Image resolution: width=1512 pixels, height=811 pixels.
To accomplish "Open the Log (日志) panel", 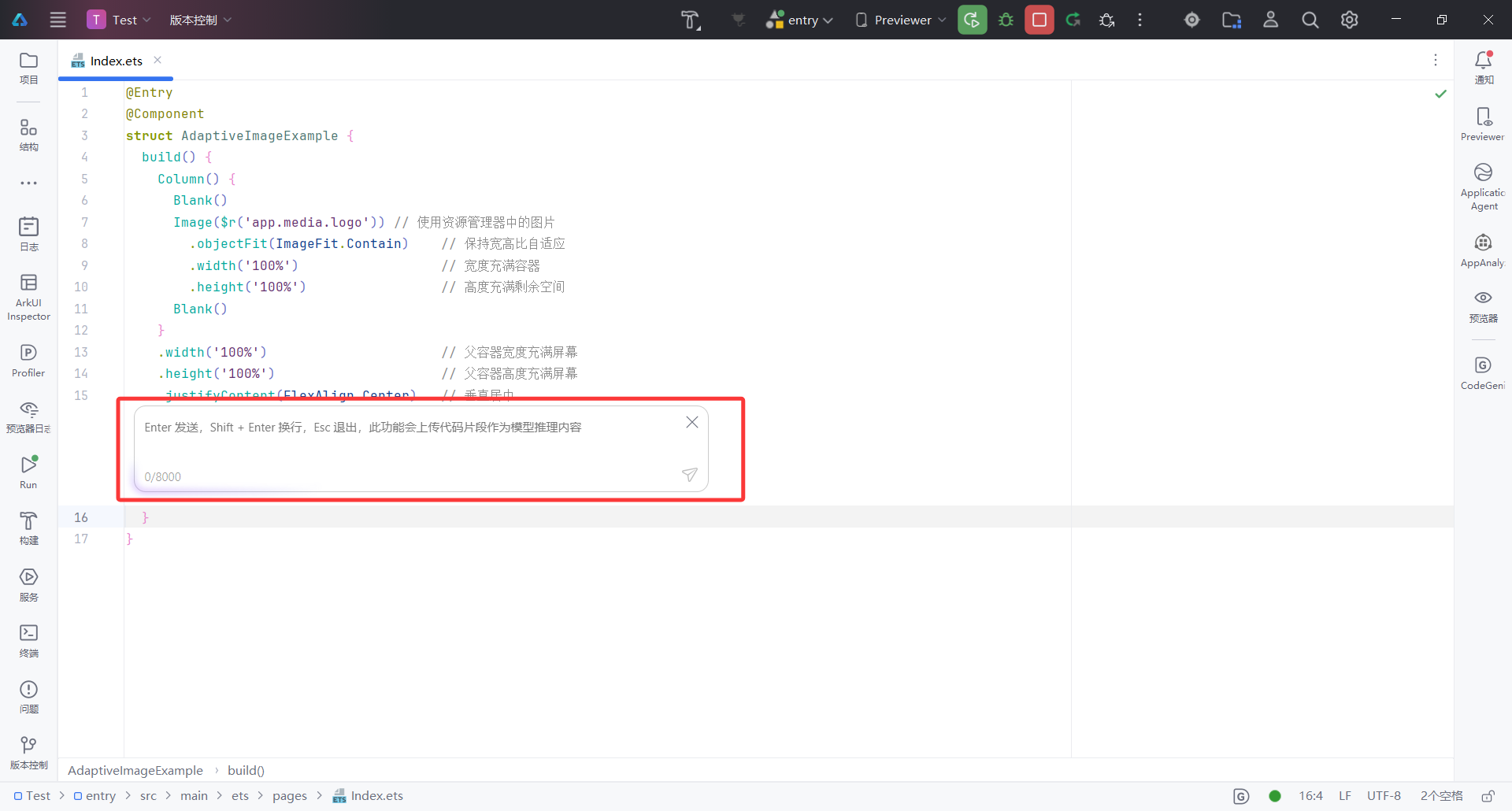I will 28,234.
